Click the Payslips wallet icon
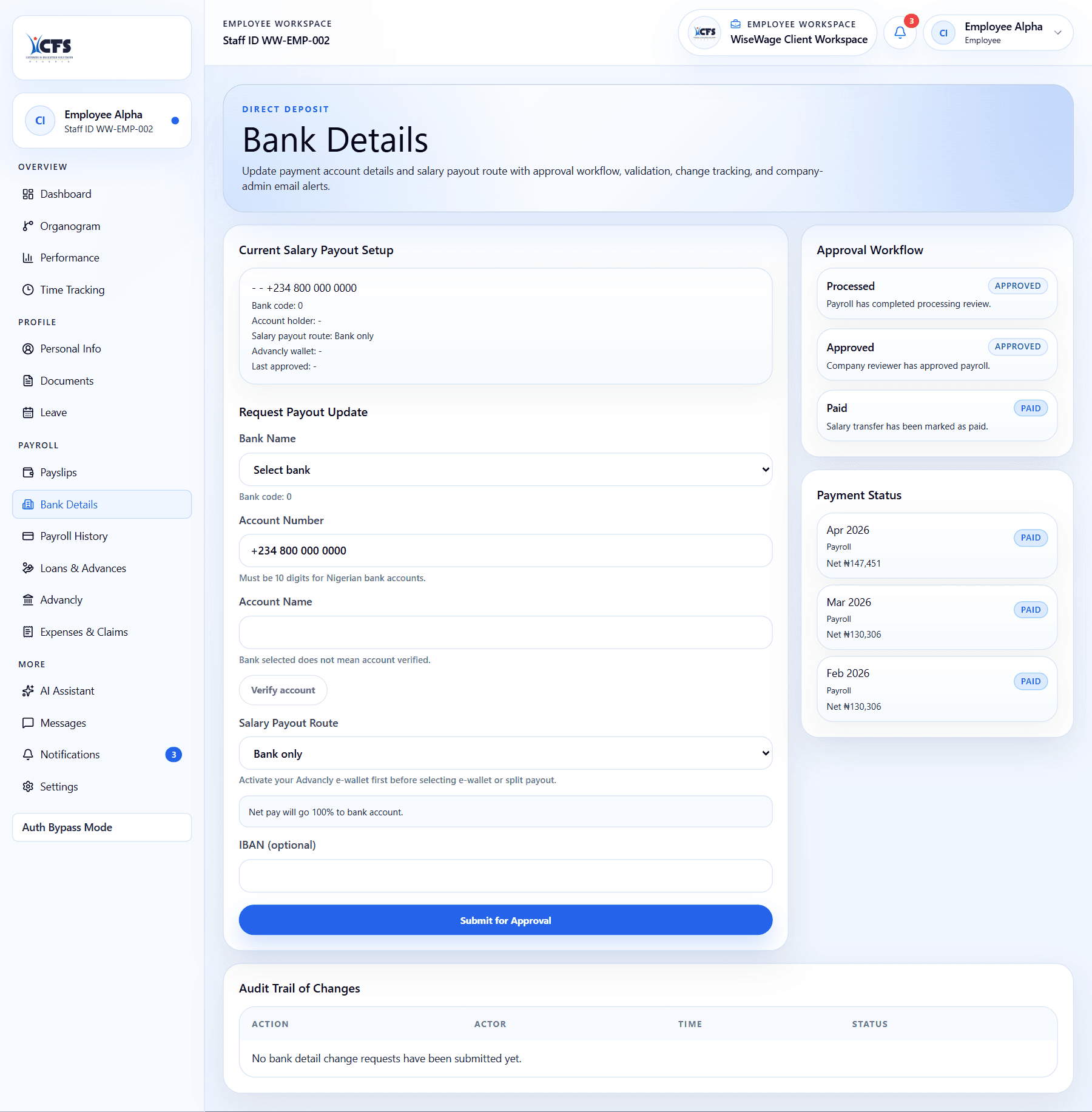 click(x=28, y=473)
